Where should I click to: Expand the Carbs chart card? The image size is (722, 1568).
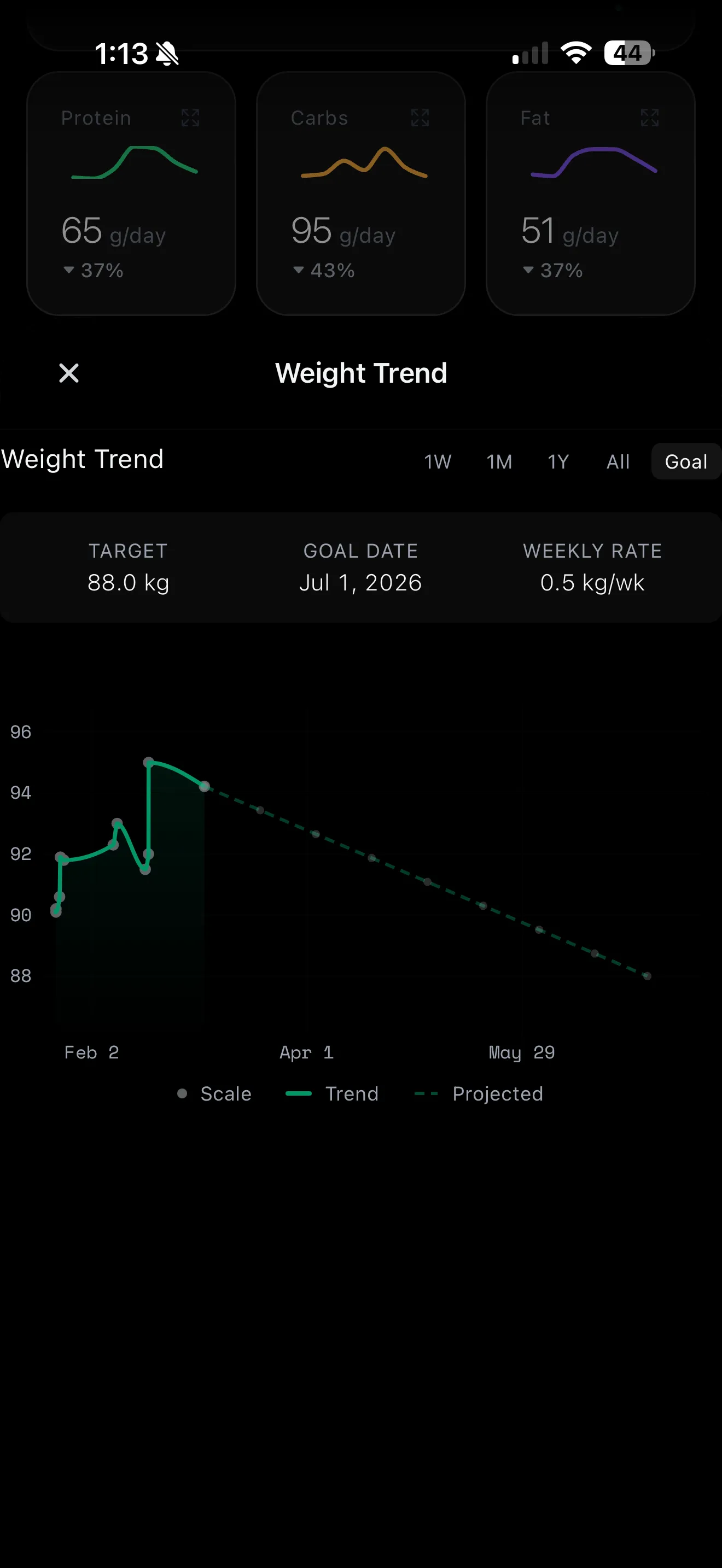(420, 118)
